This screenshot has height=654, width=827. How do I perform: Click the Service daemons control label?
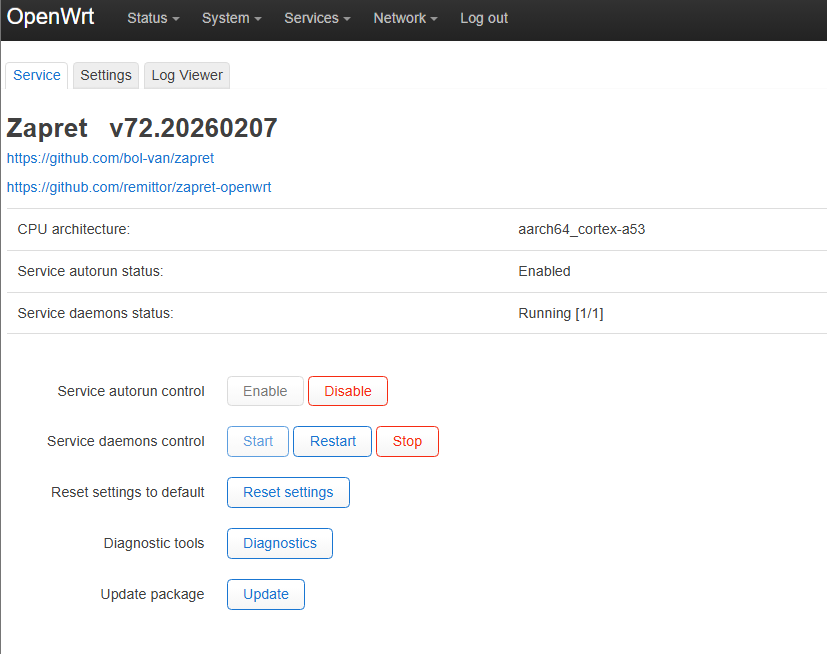click(126, 441)
